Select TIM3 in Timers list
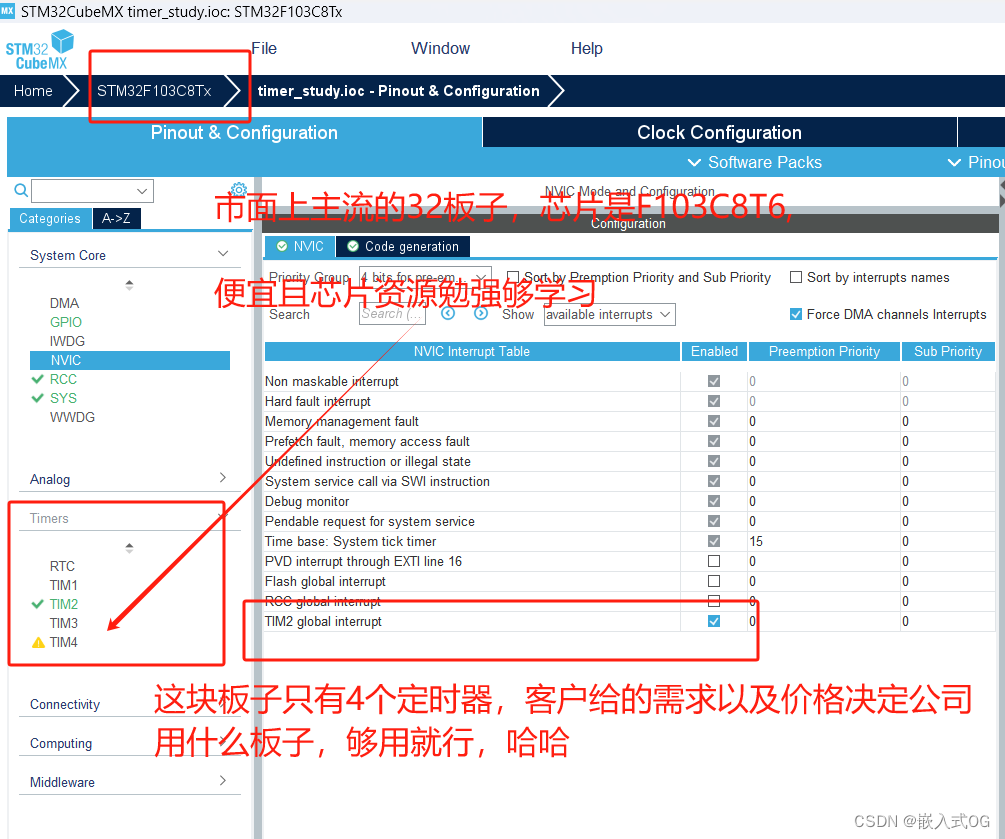 63,623
